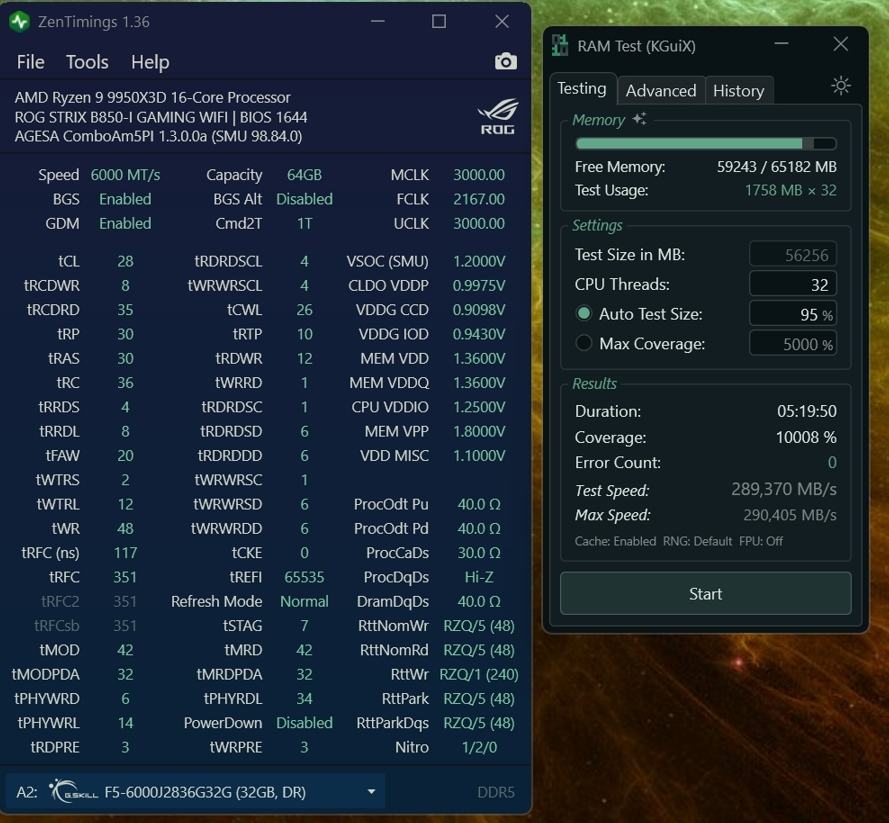Toggle the sun theme icon in RAM Test
The height and width of the screenshot is (823, 889).
(840, 86)
